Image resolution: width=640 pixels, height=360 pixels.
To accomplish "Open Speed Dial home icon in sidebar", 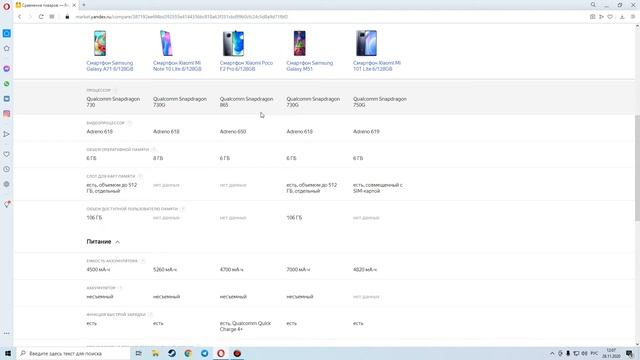I will pos(7,49).
